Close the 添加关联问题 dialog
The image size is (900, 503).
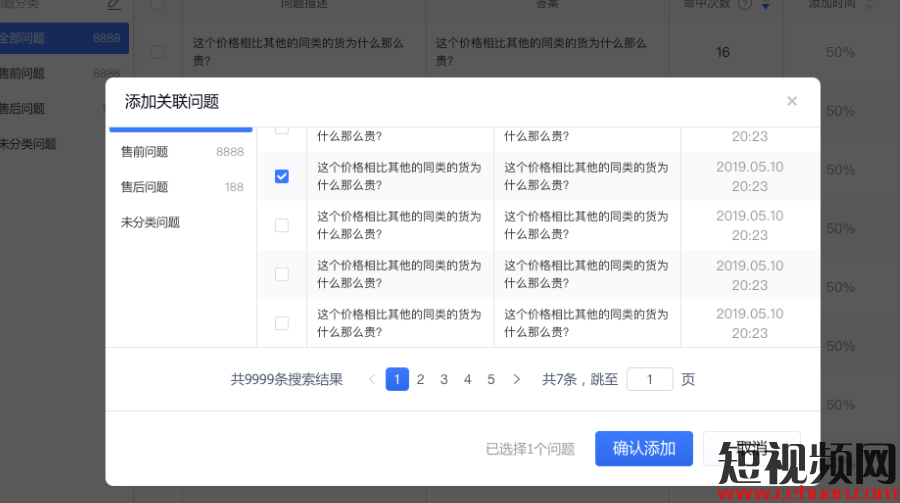coord(792,101)
